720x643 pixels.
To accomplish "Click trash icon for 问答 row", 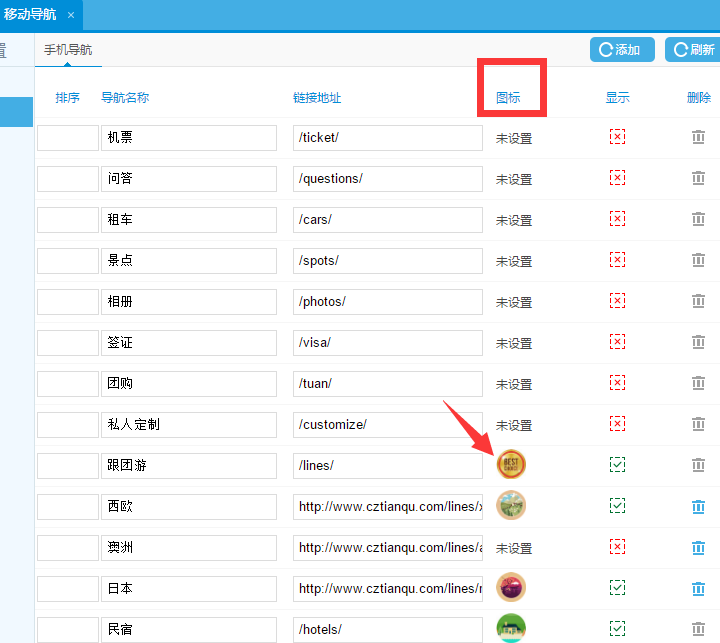I will tap(698, 179).
